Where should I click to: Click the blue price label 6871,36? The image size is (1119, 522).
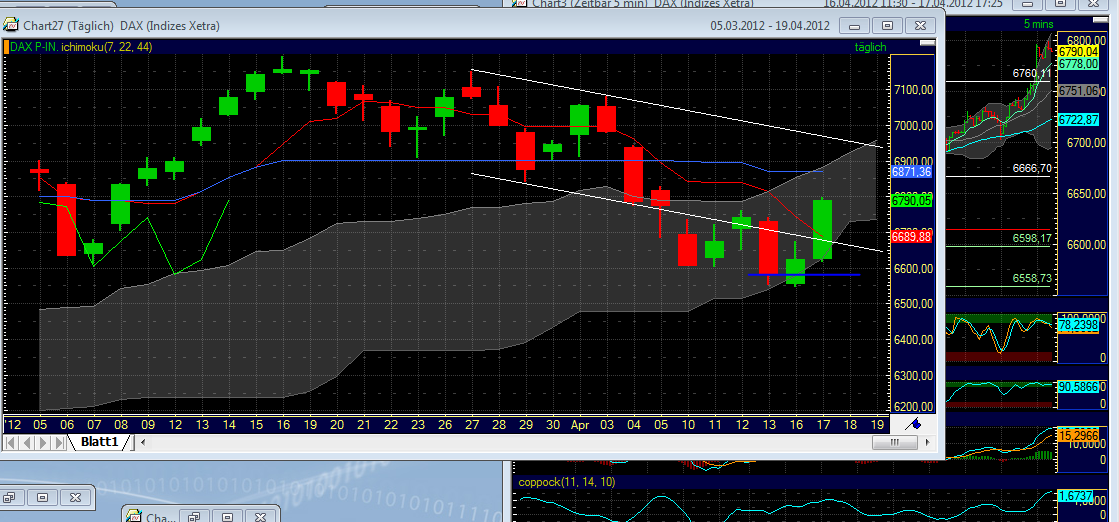(x=911, y=172)
